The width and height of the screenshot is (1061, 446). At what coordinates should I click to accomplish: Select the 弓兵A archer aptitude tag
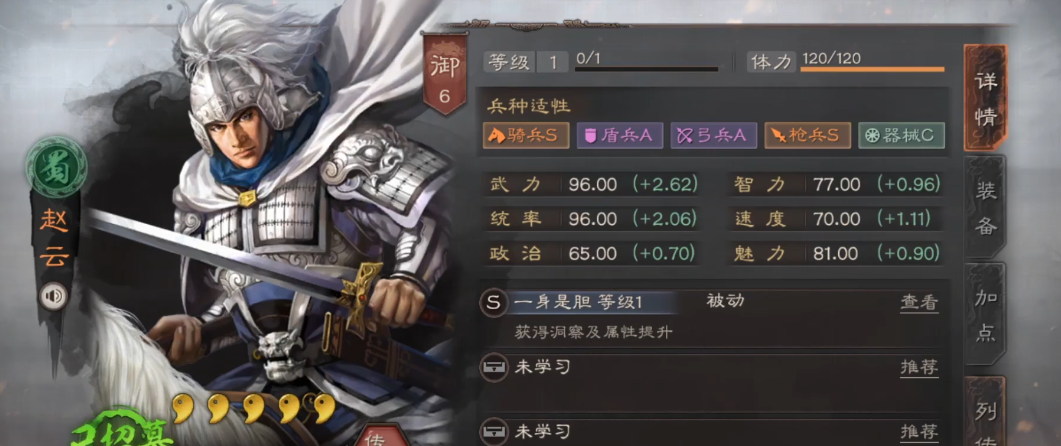713,135
